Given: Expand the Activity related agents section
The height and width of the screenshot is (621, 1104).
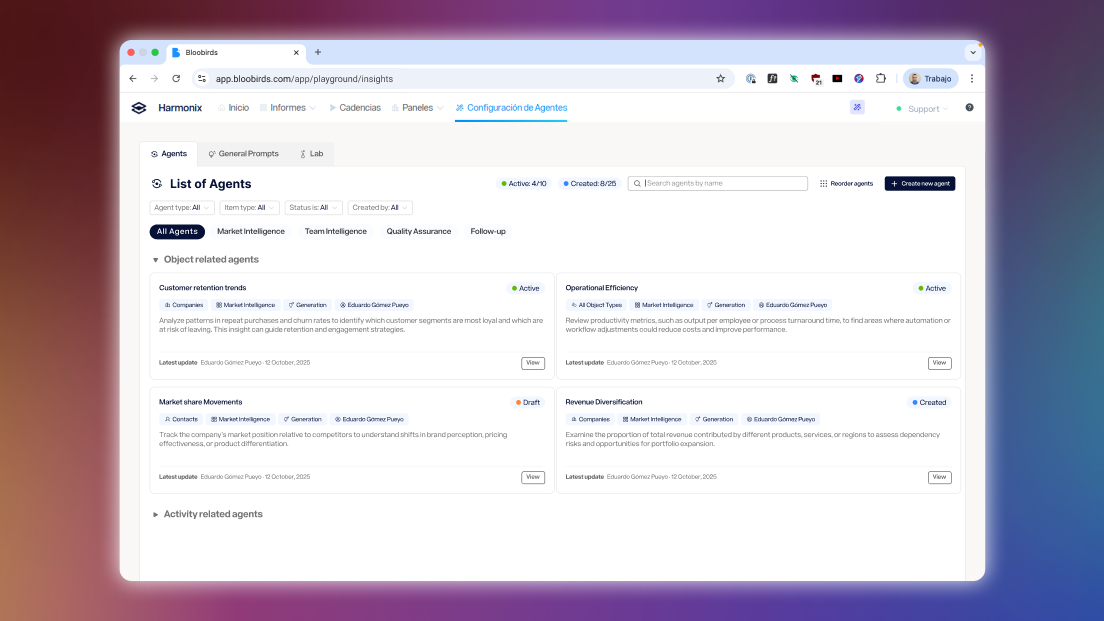Looking at the screenshot, I should point(156,515).
